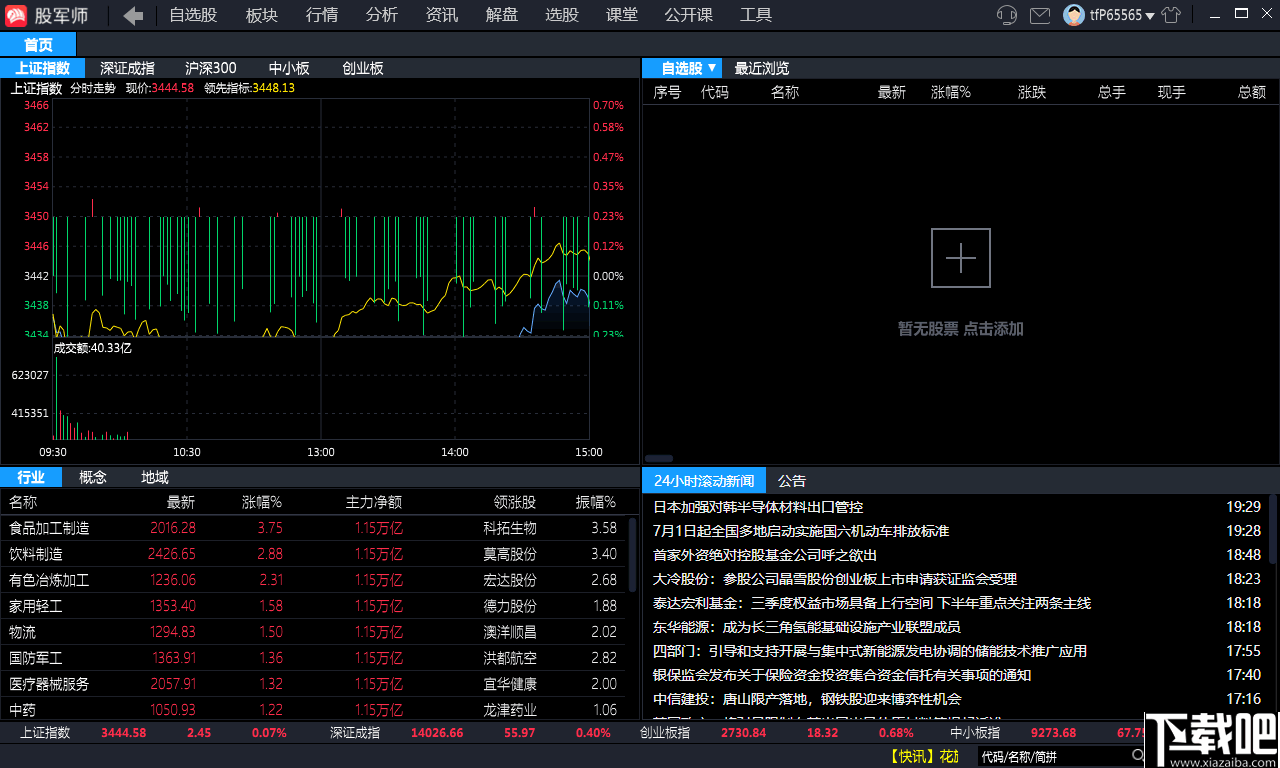The height and width of the screenshot is (768, 1280).
Task: Switch to the 创业板 chart tab
Action: tap(363, 68)
